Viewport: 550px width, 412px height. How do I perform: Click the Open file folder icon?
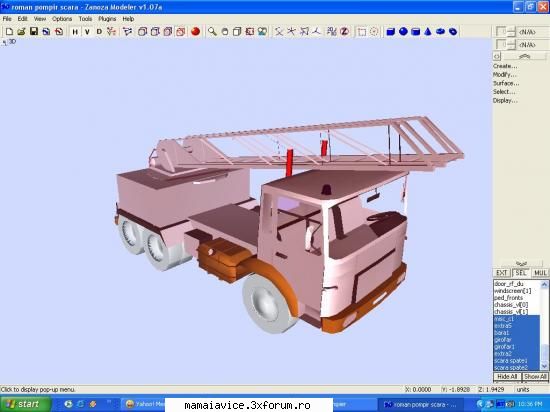pos(21,32)
